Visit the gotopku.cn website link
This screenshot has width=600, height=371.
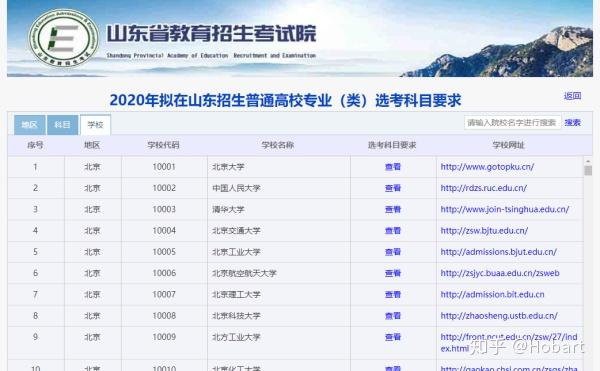(487, 167)
